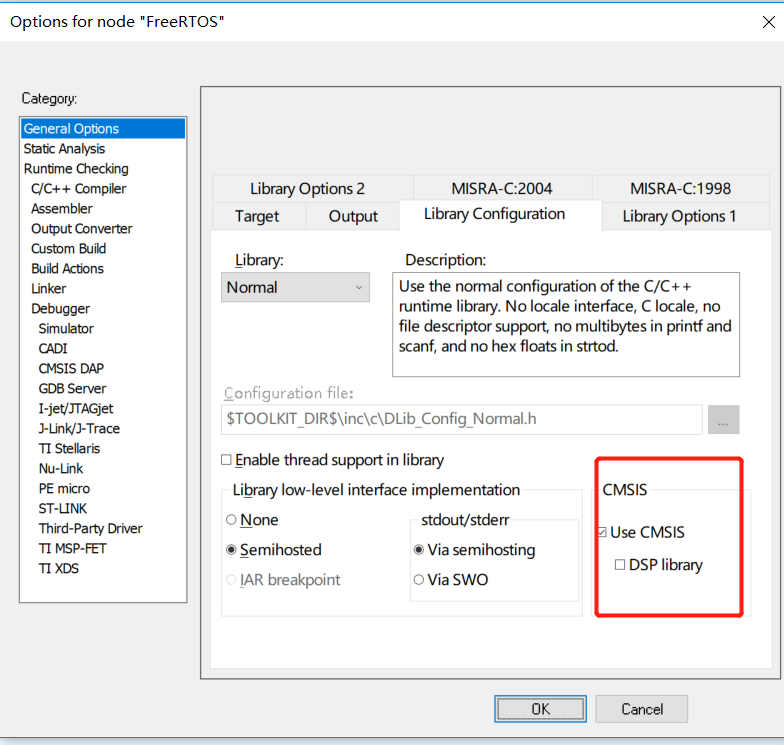Switch to Output tab
The image size is (784, 745).
point(353,216)
